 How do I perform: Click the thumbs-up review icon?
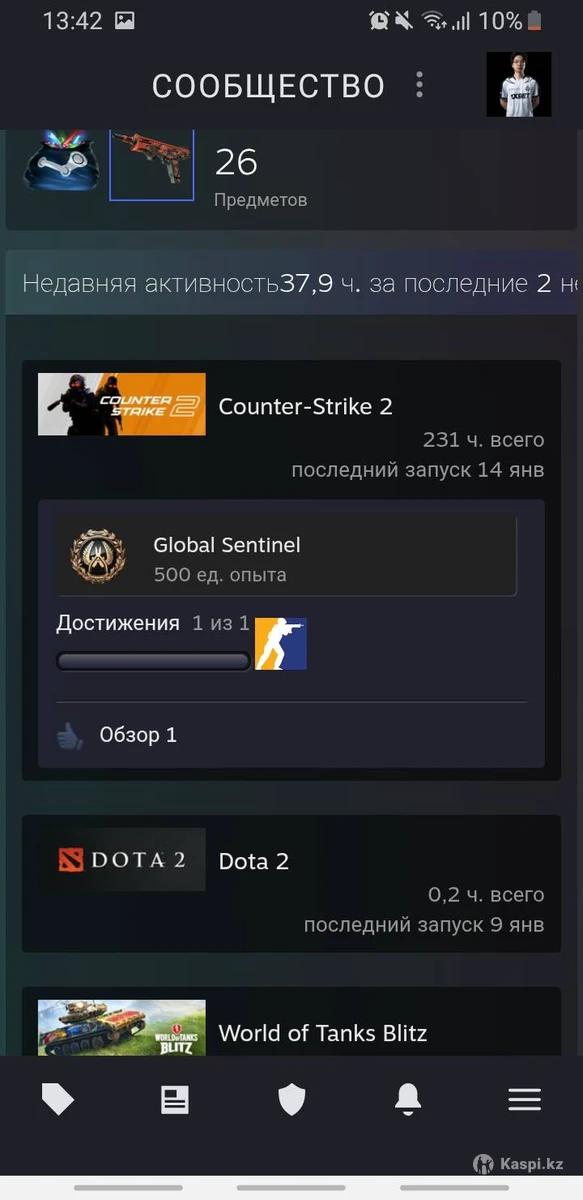pyautogui.click(x=69, y=737)
